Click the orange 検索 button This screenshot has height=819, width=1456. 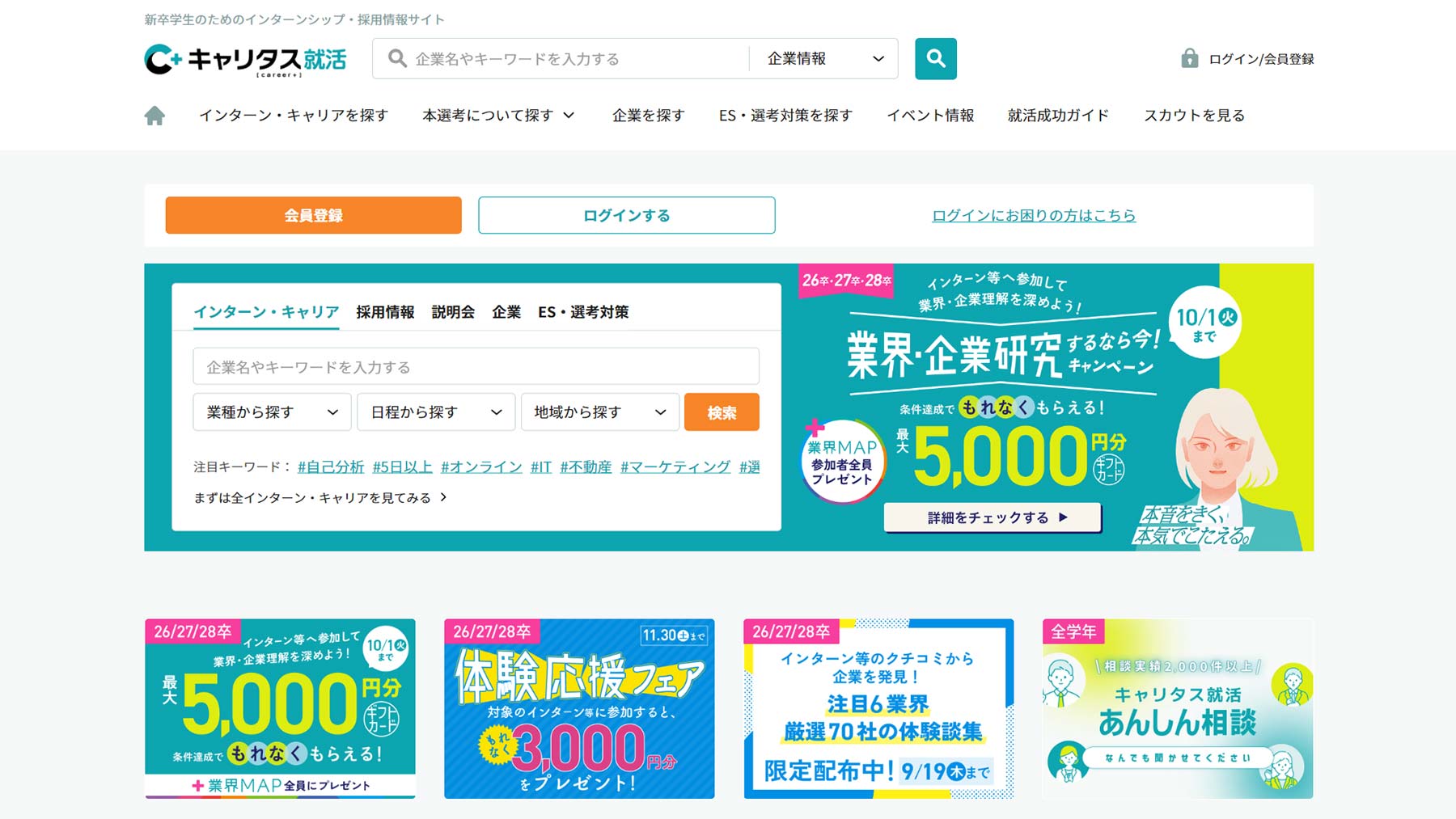(722, 412)
